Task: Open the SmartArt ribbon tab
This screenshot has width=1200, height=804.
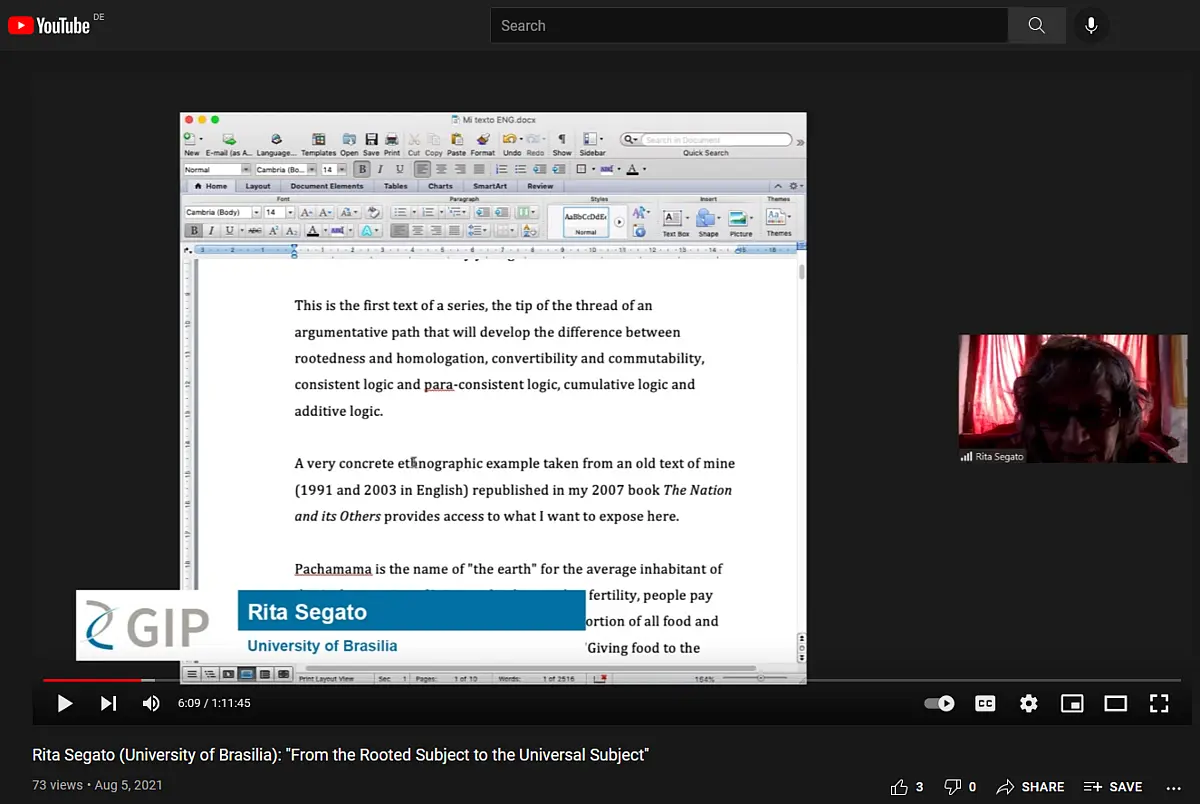Action: coord(490,186)
